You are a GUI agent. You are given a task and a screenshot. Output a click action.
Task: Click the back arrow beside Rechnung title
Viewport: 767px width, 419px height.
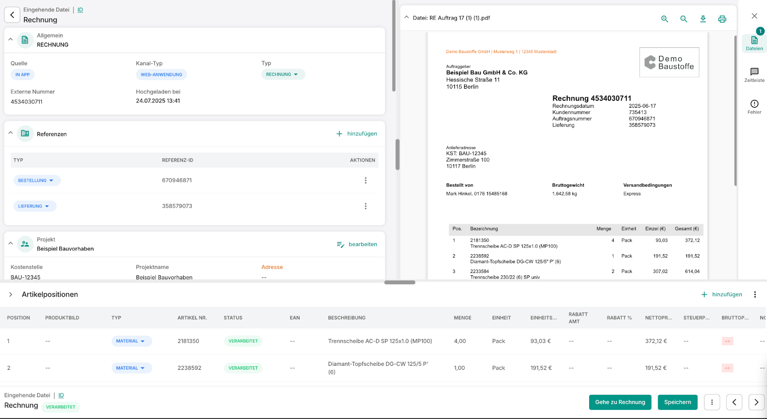(x=12, y=15)
